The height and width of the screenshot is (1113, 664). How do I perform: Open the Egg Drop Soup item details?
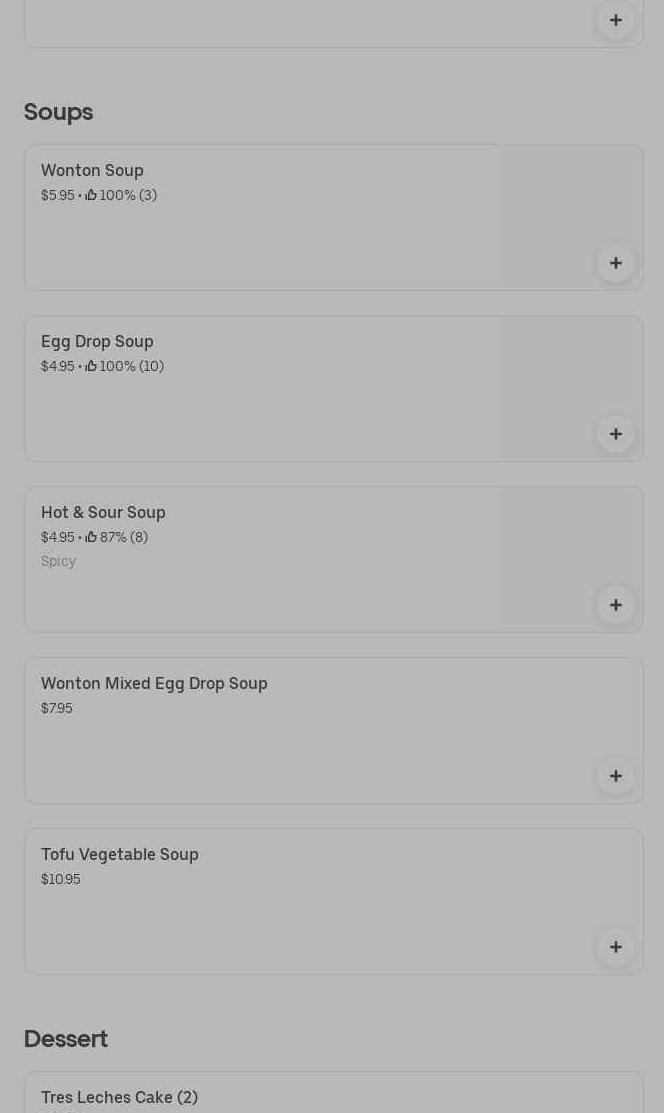pos(97,342)
